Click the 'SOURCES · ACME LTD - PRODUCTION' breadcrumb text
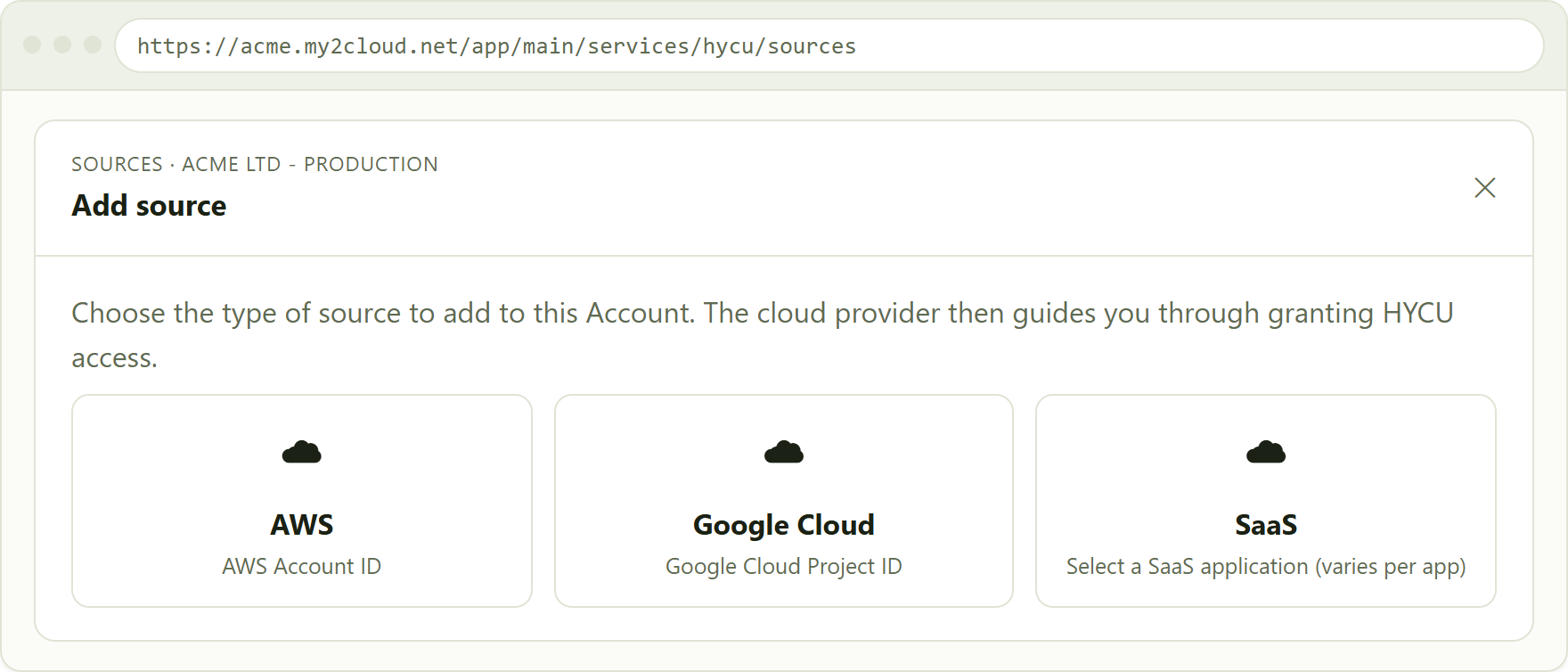 [x=255, y=164]
